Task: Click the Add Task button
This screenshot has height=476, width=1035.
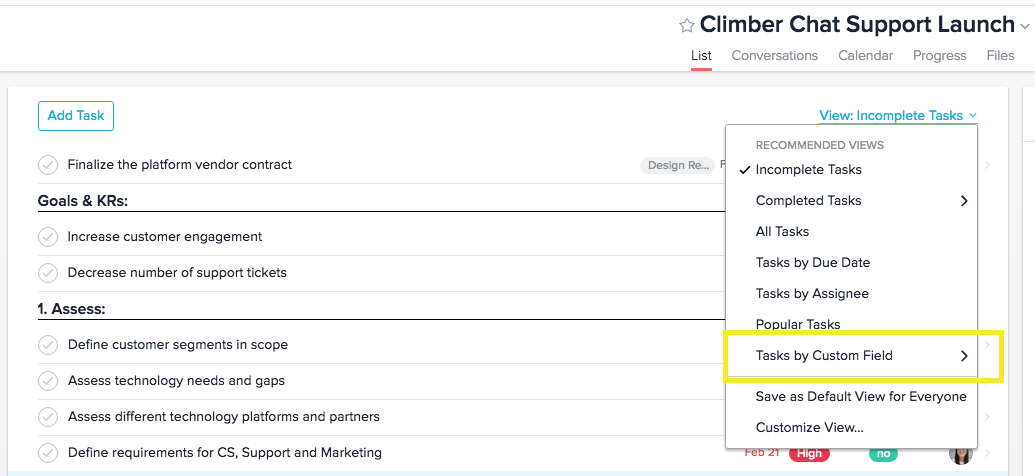Action: click(76, 116)
